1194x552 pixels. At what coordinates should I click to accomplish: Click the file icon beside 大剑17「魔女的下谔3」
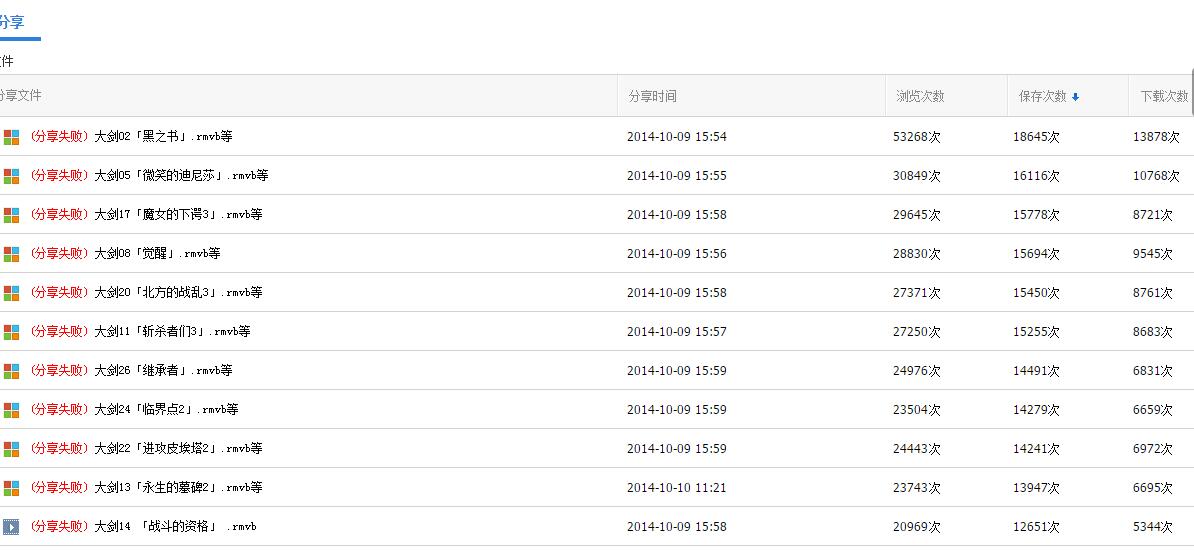pyautogui.click(x=11, y=215)
